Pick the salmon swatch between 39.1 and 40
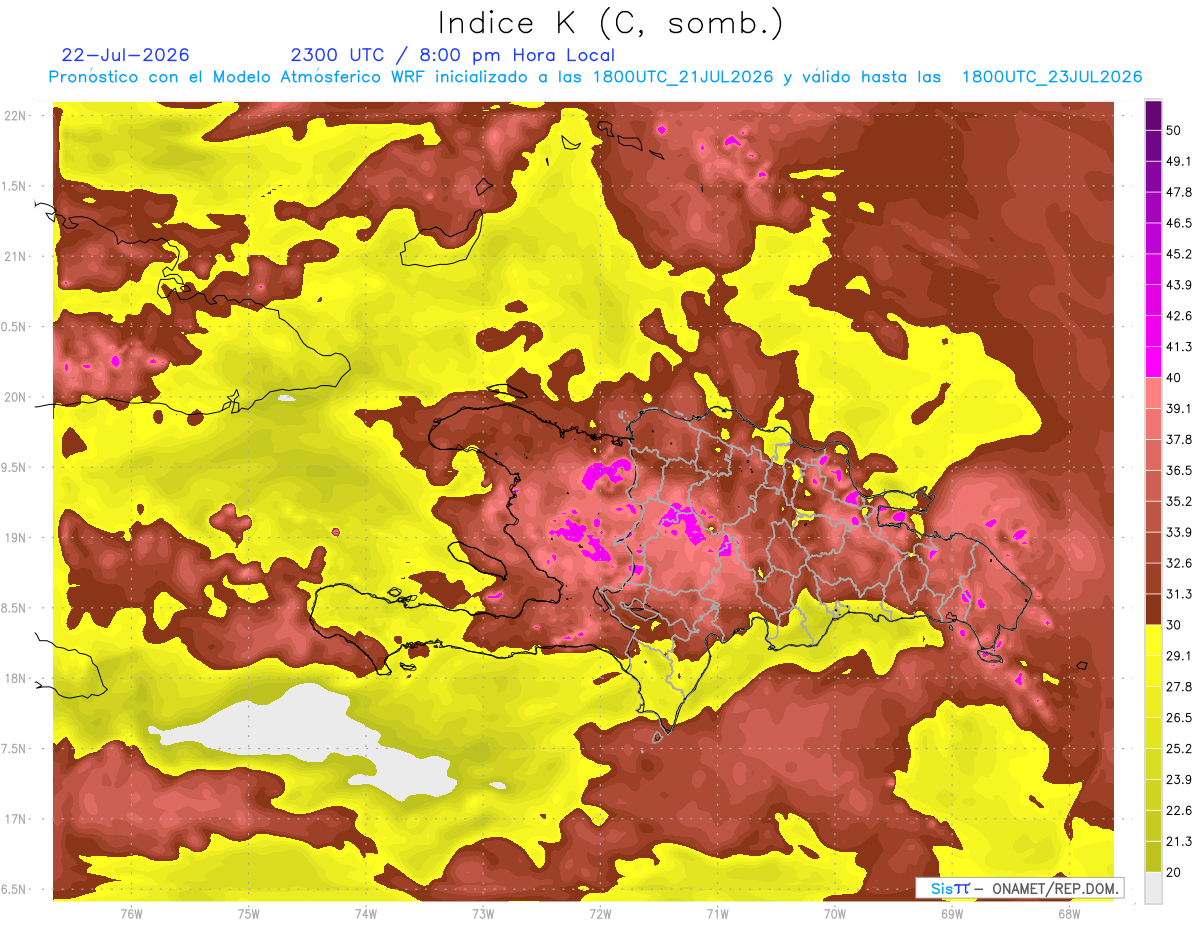Image resolution: width=1200 pixels, height=927 pixels. (1153, 393)
